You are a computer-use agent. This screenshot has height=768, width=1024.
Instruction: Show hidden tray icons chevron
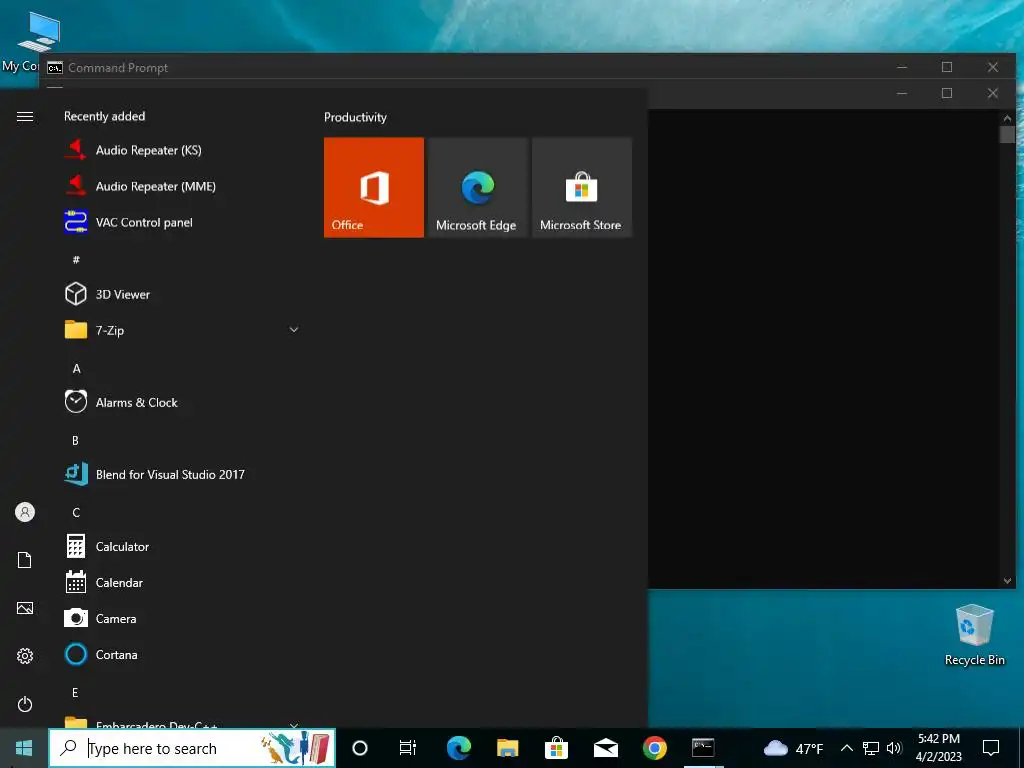click(846, 748)
